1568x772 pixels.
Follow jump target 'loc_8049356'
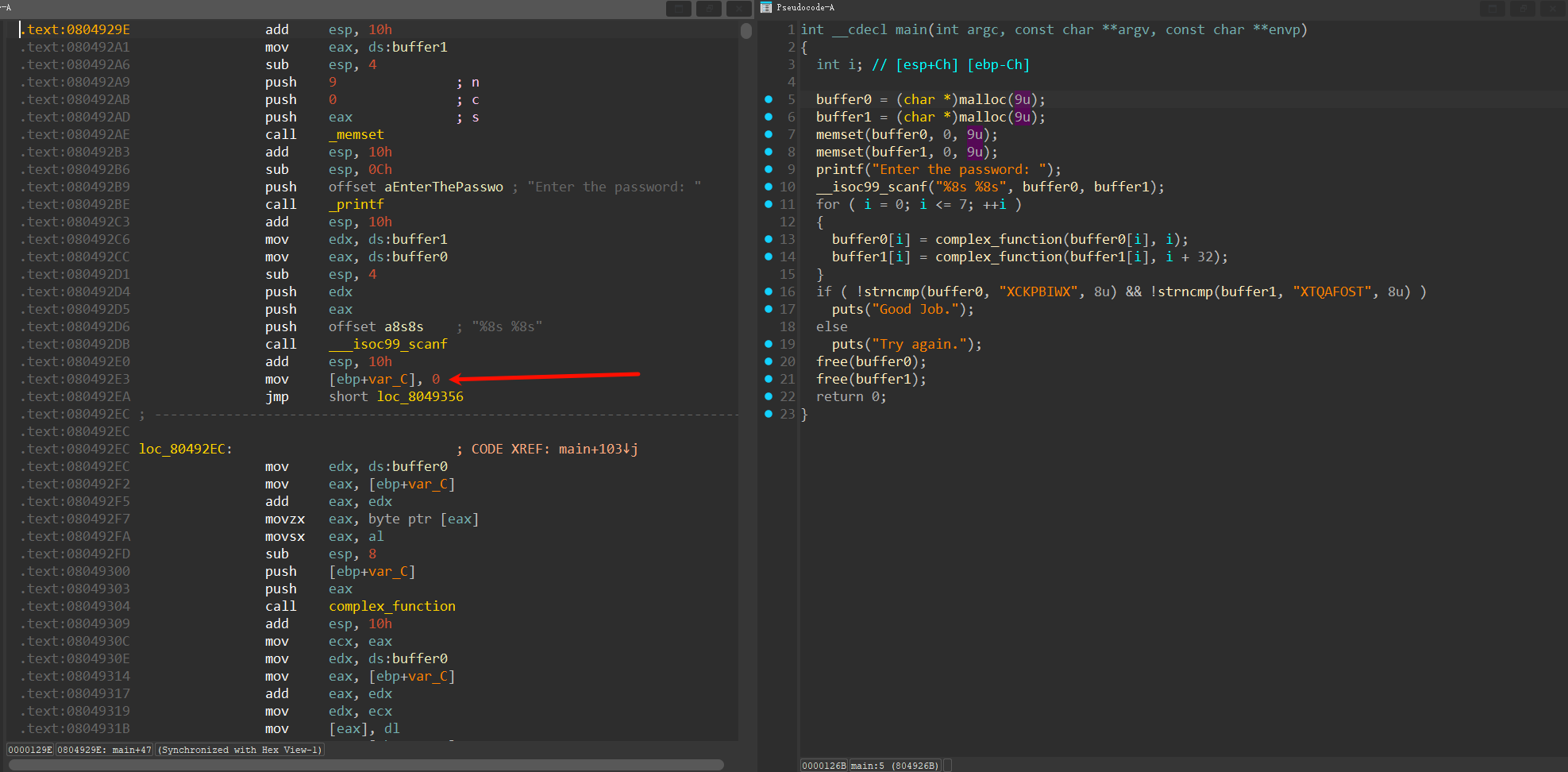pyautogui.click(x=420, y=396)
